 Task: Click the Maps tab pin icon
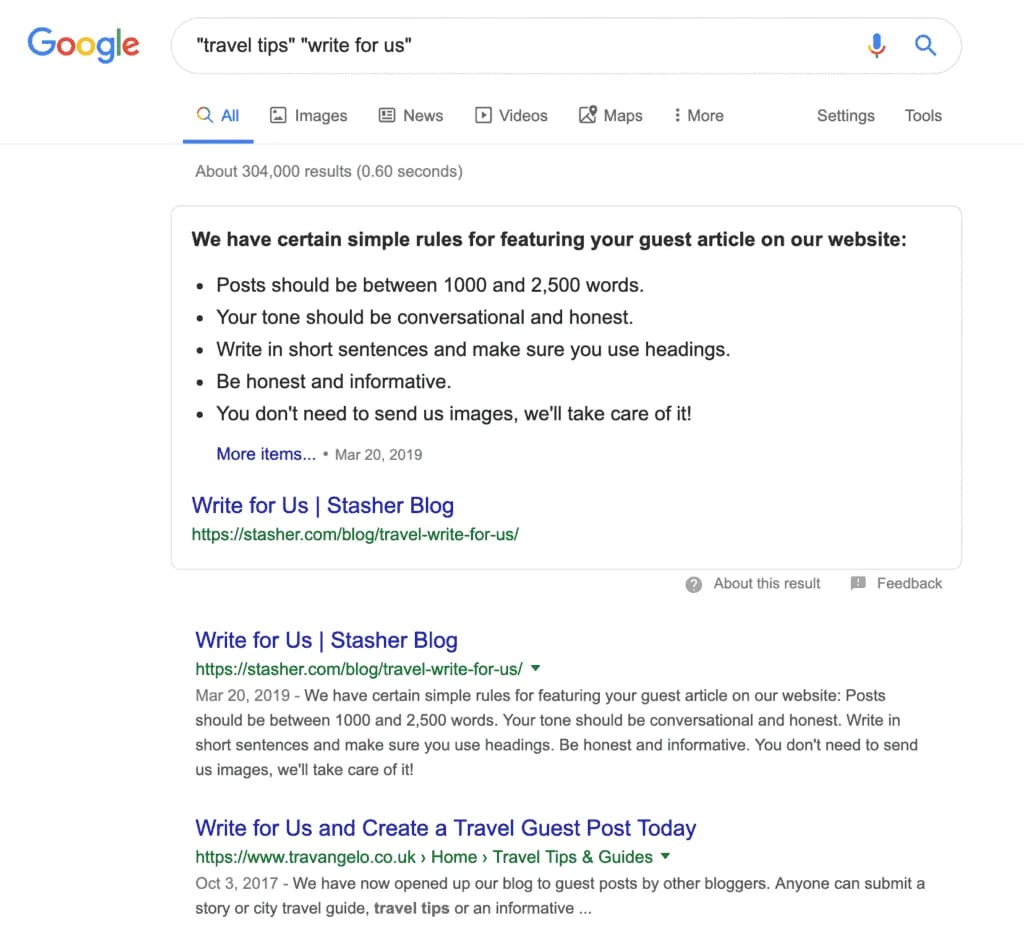pos(588,115)
